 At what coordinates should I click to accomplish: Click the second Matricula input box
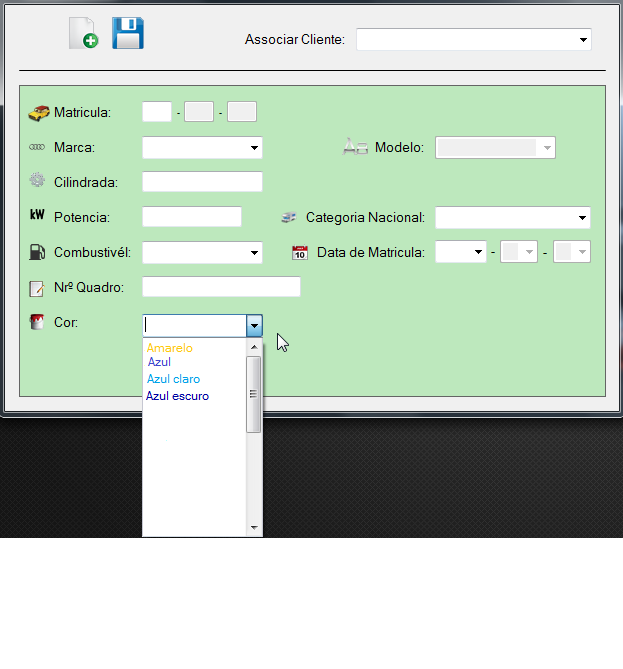pyautogui.click(x=199, y=112)
